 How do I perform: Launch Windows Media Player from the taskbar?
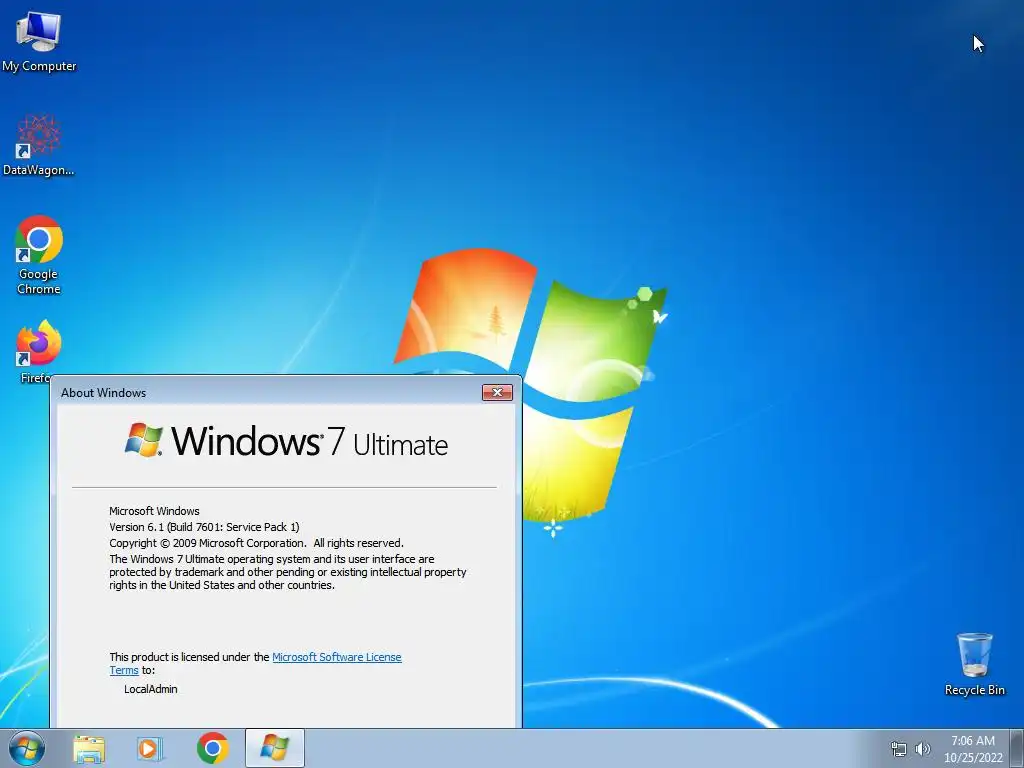pos(150,749)
